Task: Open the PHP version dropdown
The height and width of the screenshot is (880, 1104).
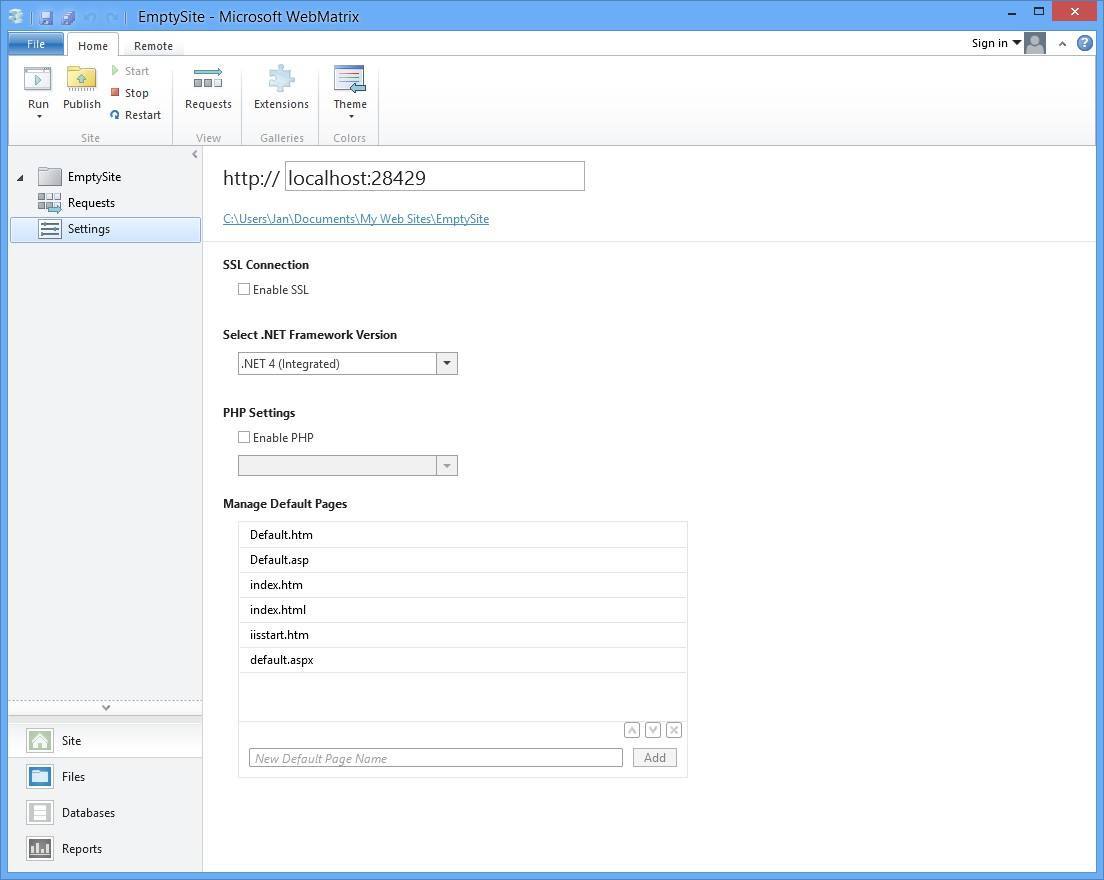Action: pos(447,465)
